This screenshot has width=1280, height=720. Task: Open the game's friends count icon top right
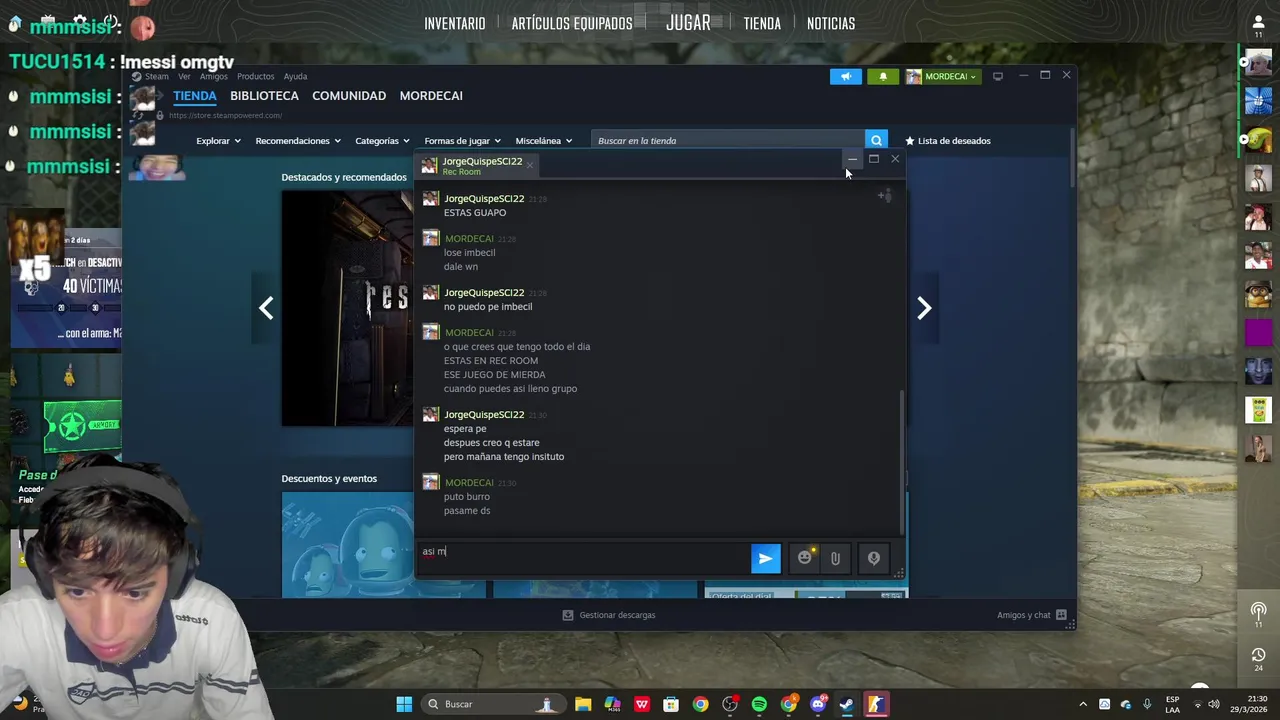coord(1258,26)
